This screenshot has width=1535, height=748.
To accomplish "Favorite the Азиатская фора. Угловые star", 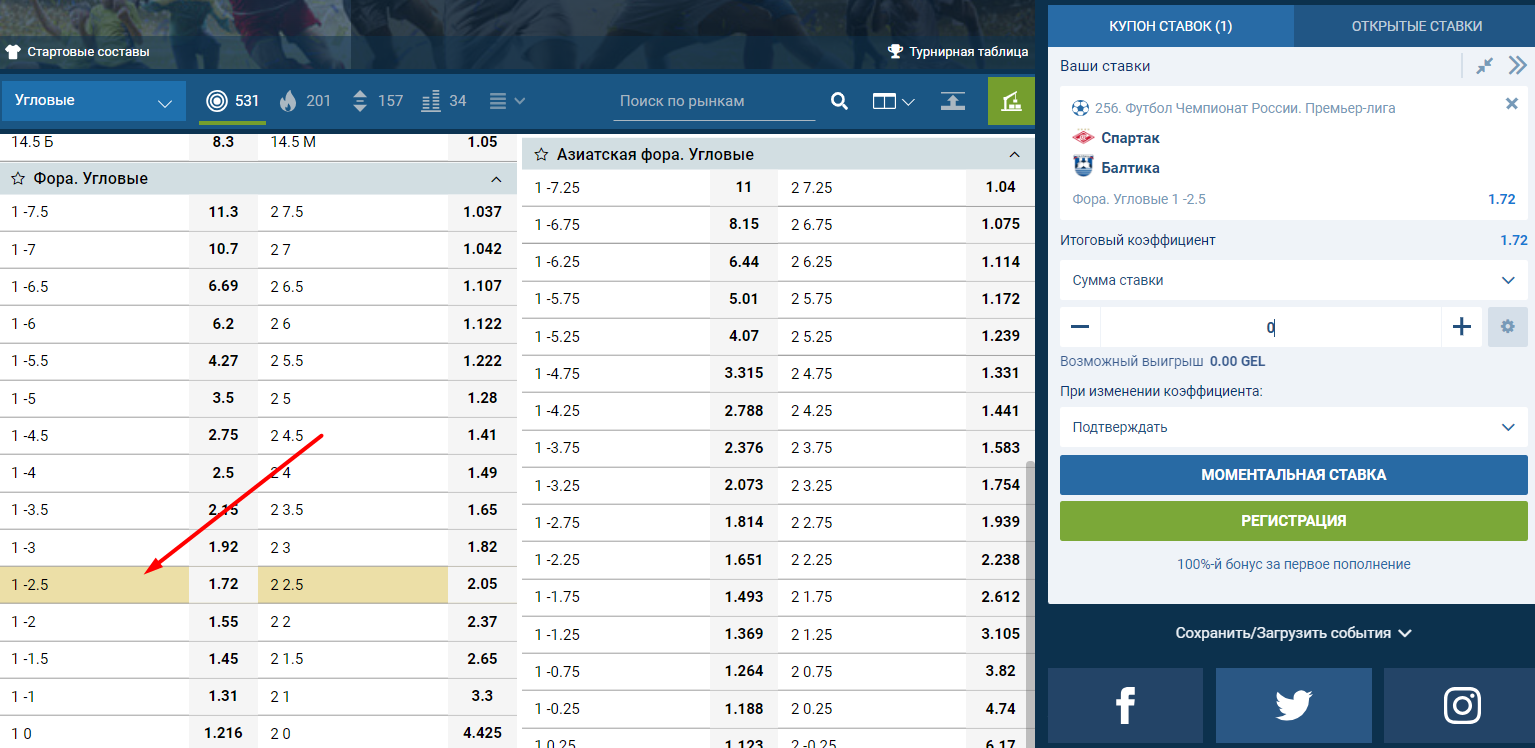I will coord(541,155).
